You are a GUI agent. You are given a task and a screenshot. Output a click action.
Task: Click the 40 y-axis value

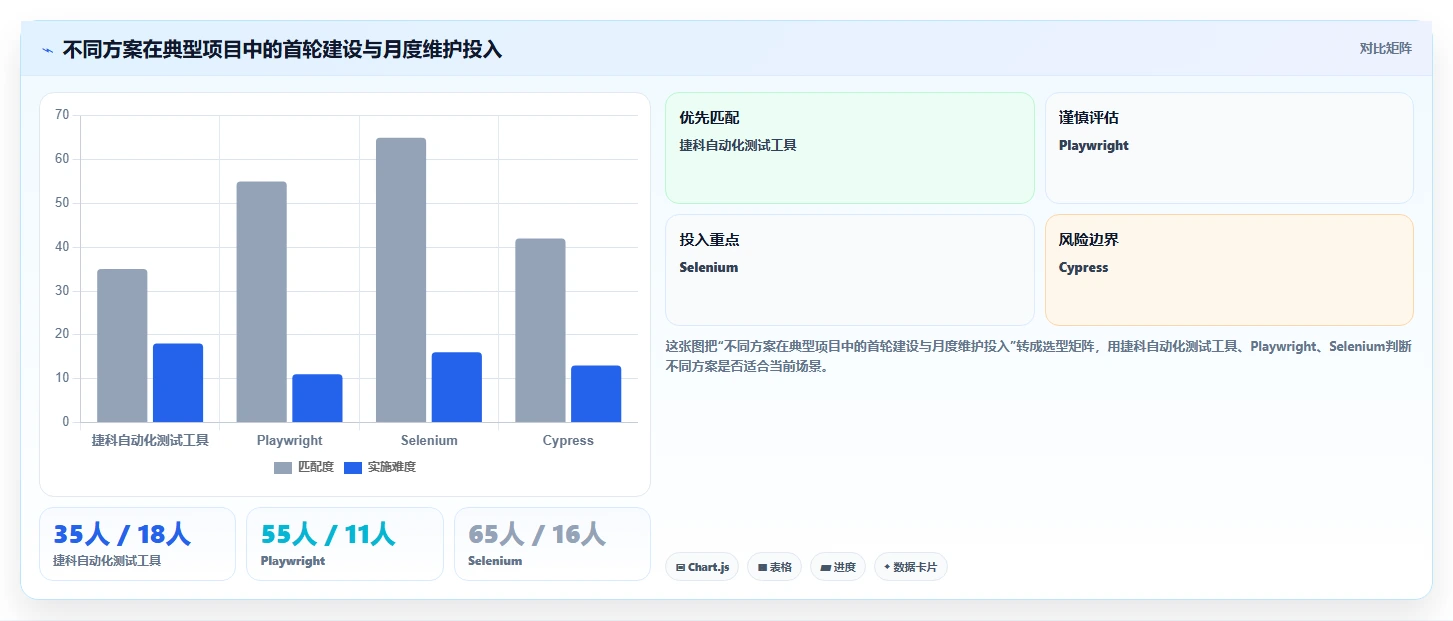[62, 246]
